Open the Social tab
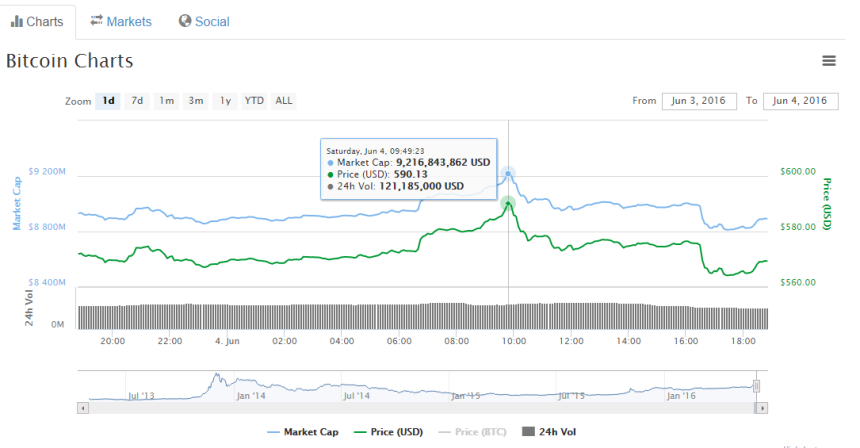 204,21
